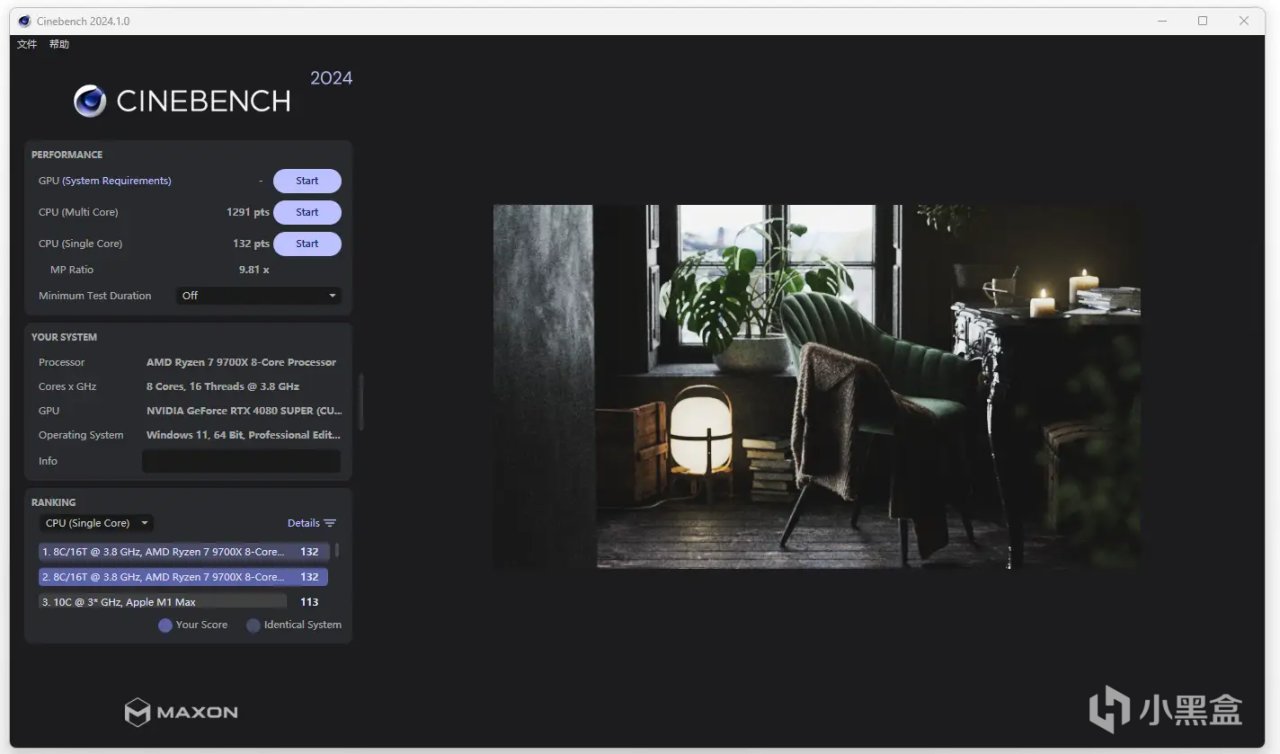The image size is (1280, 754).
Task: Click the 132 pts single core score
Action: point(251,244)
